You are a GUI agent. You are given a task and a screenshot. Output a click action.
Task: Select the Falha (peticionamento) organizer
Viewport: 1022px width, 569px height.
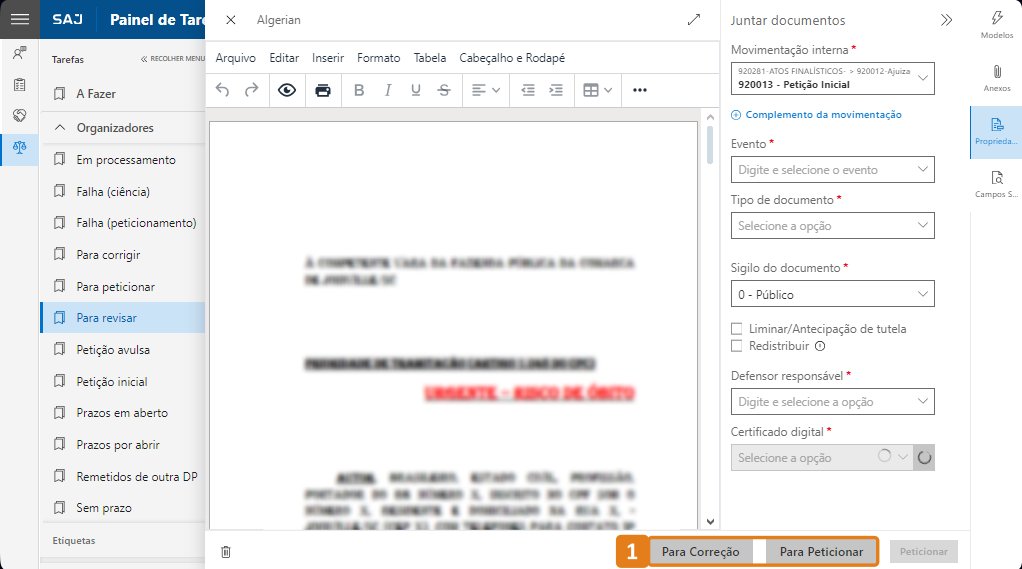pyautogui.click(x=123, y=223)
